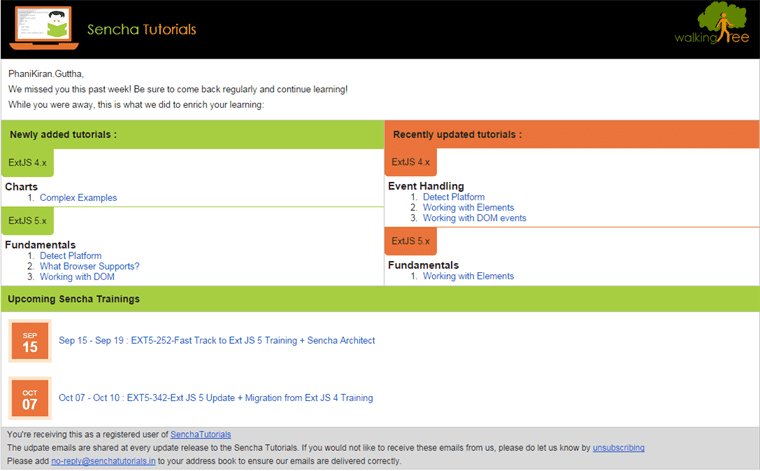The height and width of the screenshot is (471, 760).
Task: Follow the SenchaTutorials link in the footer
Action: pyautogui.click(x=201, y=435)
